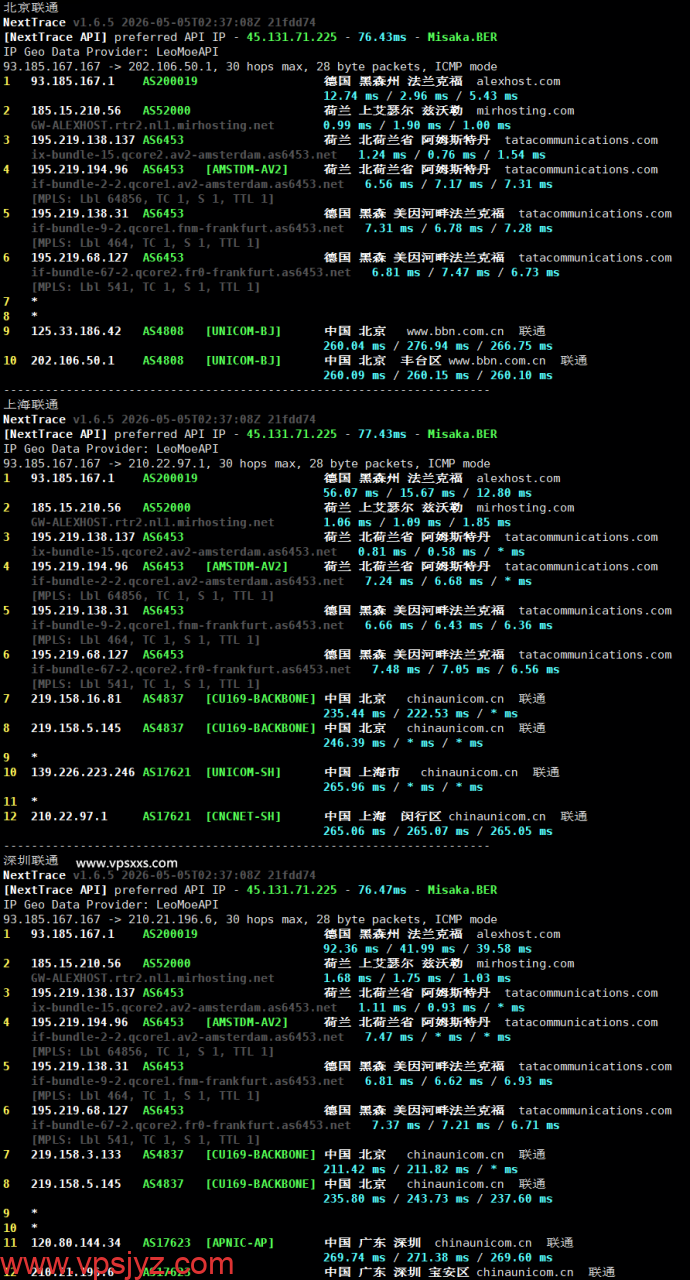Click the trace line targeting 210.21.196.6
Viewport: 690px width, 1280px height.
(x=250, y=919)
